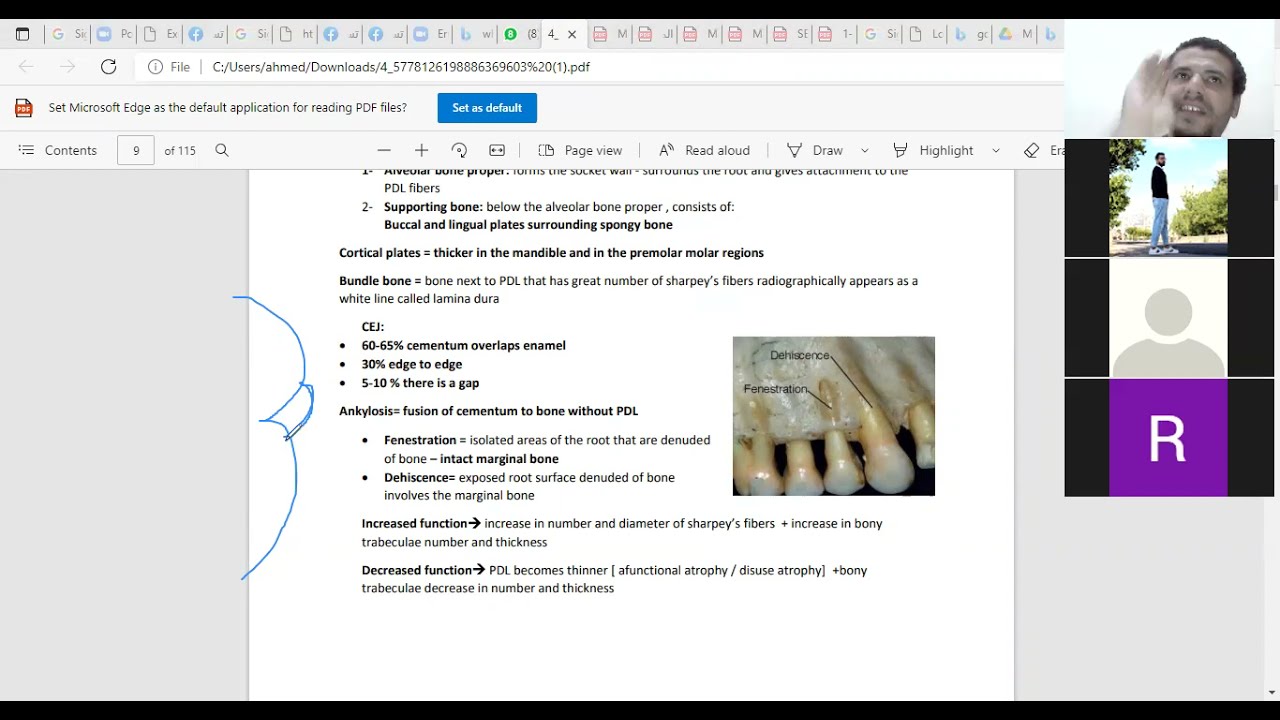Click the 'Increased function' bold text

pyautogui.click(x=414, y=523)
